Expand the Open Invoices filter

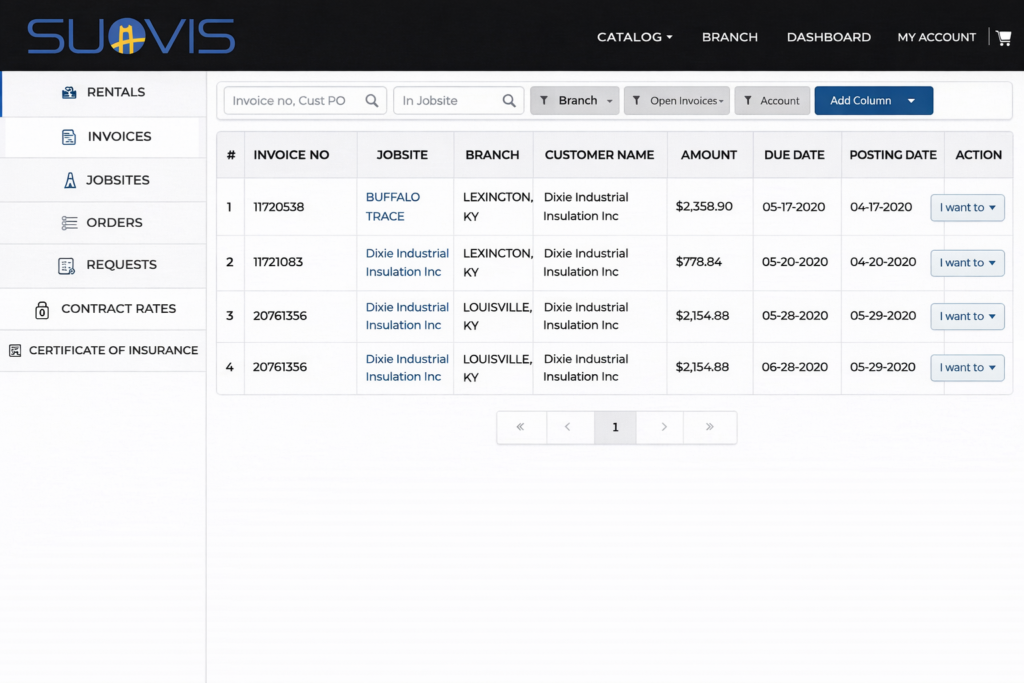tap(677, 100)
